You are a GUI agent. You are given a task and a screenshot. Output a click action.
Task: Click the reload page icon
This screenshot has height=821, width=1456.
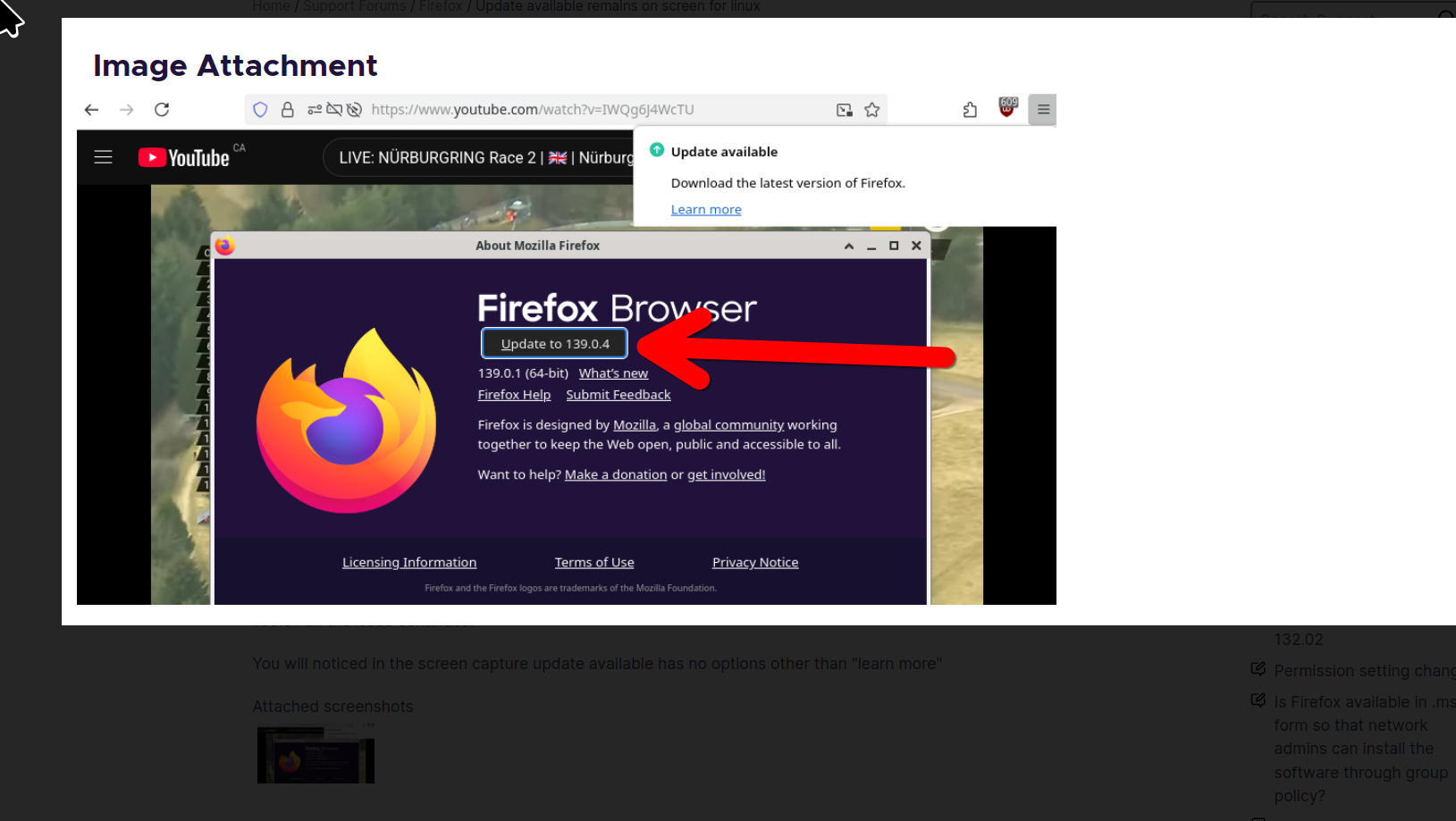pos(162,110)
